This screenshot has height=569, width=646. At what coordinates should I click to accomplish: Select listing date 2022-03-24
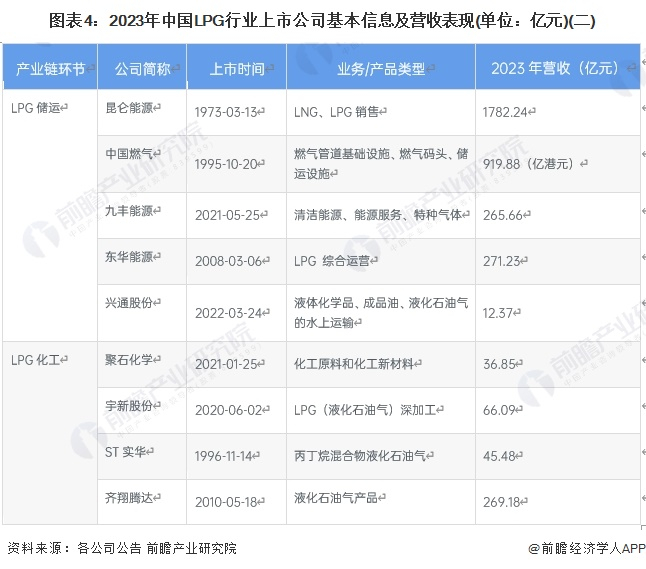click(229, 314)
